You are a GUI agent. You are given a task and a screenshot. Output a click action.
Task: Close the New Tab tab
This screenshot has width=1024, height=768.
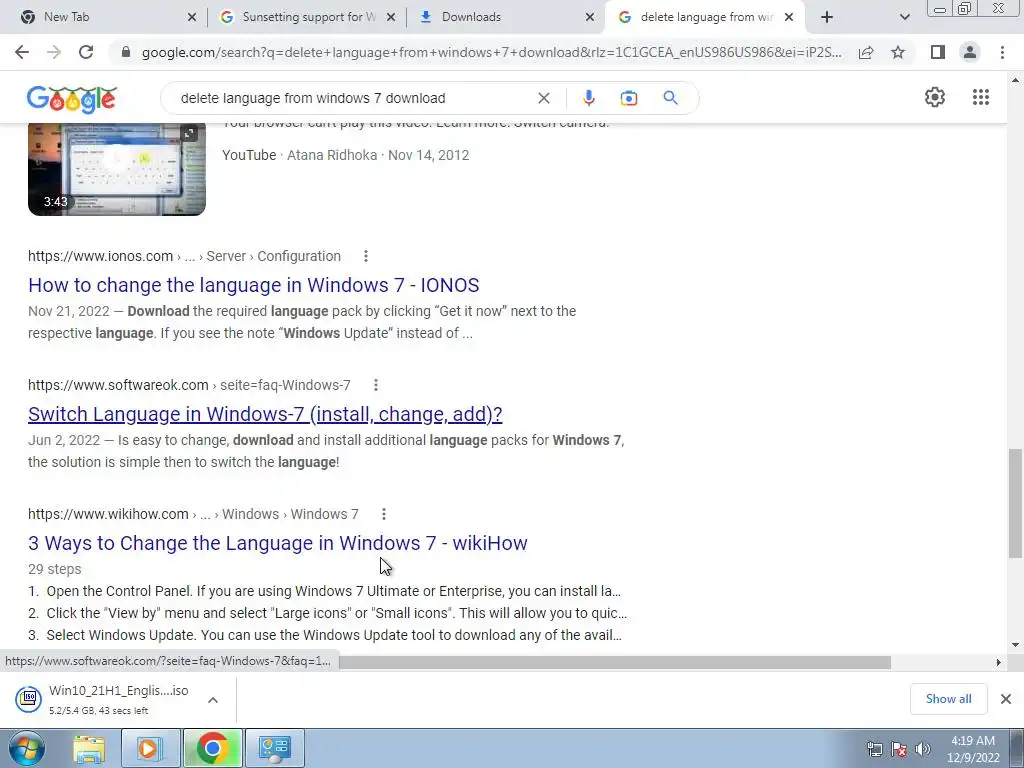[191, 17]
